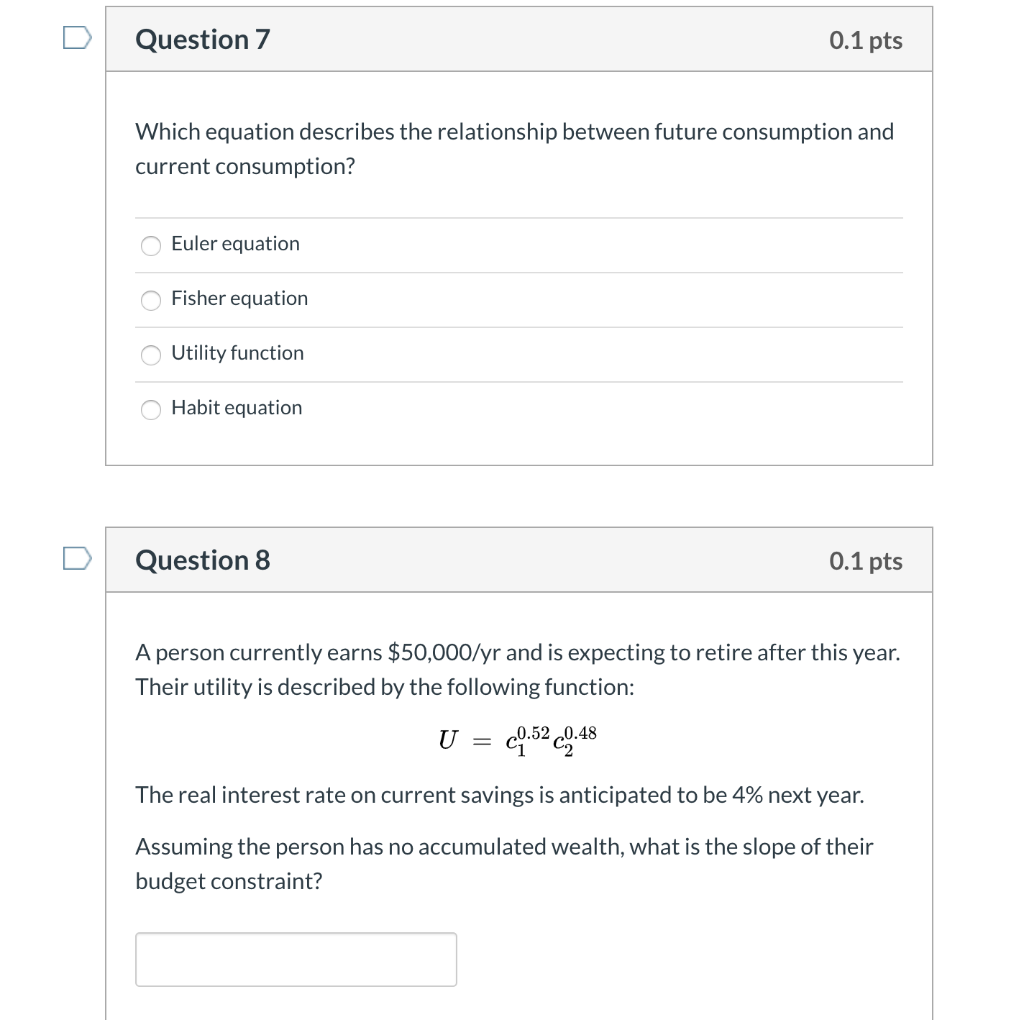
Task: Select the Habit equation radio button
Action: tap(150, 409)
